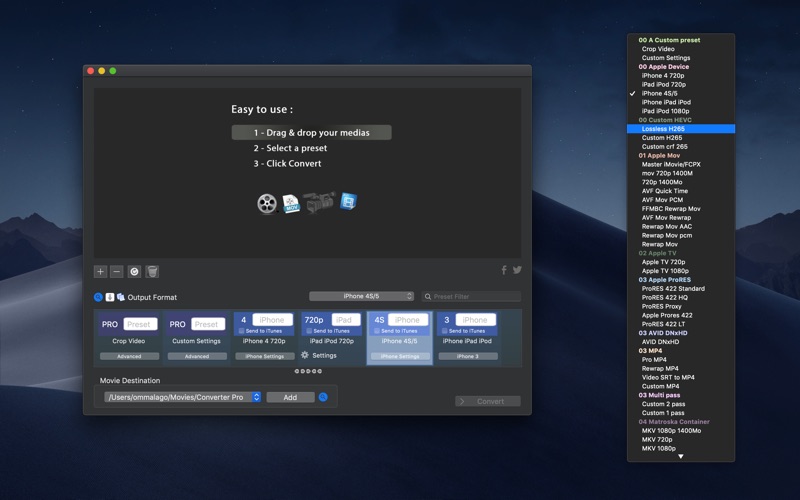Click the white download arrow icon near Output Format
This screenshot has height=500, width=800.
[110, 297]
